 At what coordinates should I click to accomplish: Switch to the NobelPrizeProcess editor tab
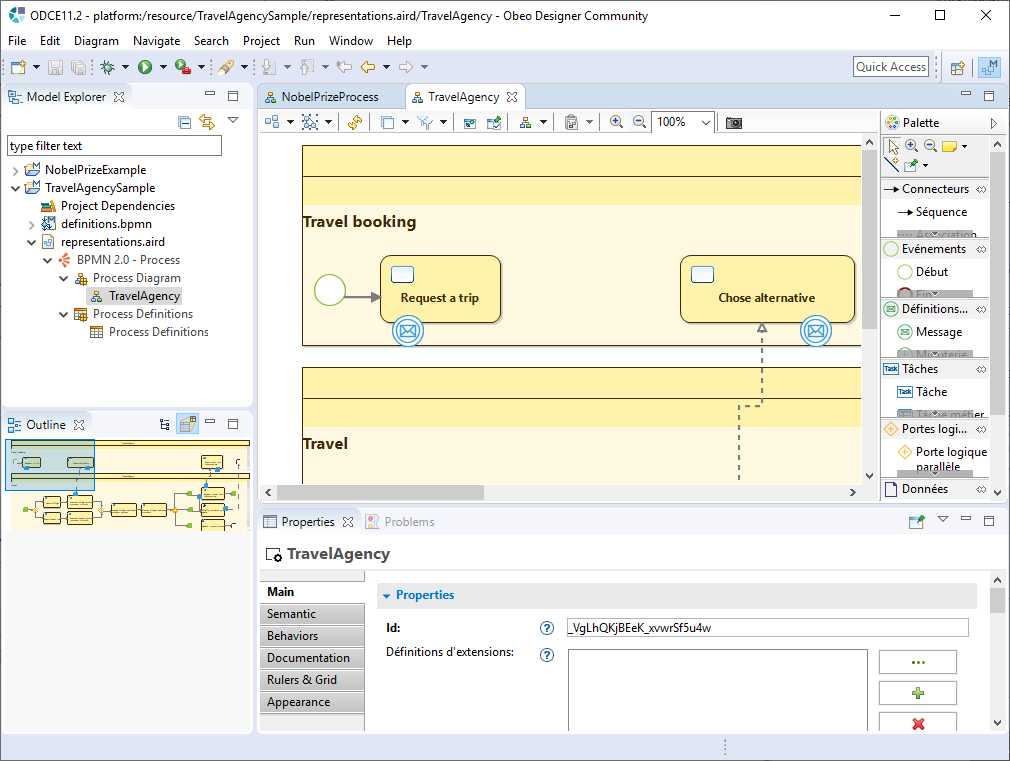330,97
